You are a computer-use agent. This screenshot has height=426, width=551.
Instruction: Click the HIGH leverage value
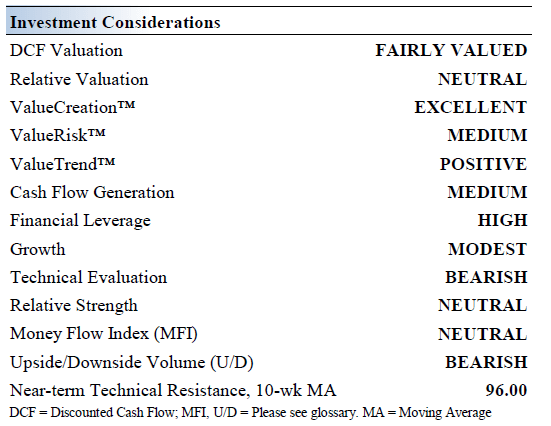[x=503, y=220]
